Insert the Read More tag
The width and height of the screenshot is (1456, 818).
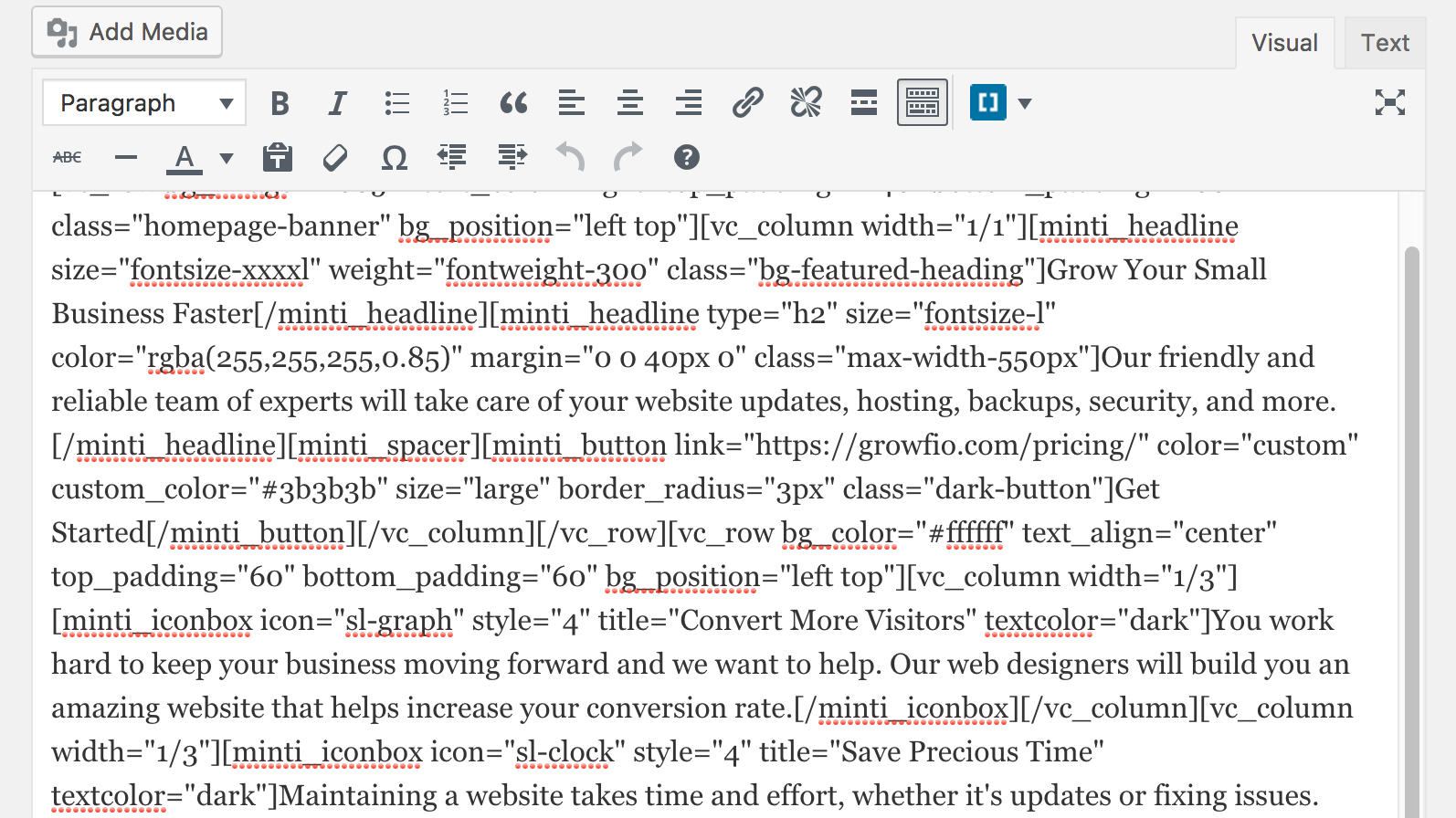tap(864, 103)
